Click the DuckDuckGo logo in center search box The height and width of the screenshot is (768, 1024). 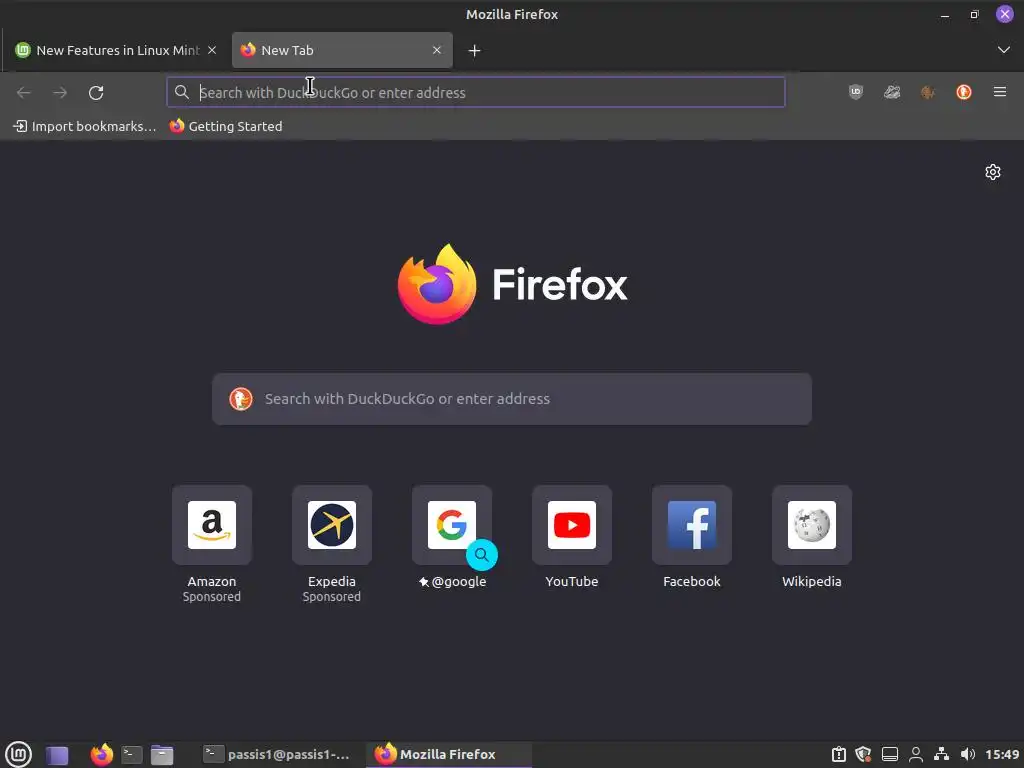point(241,399)
